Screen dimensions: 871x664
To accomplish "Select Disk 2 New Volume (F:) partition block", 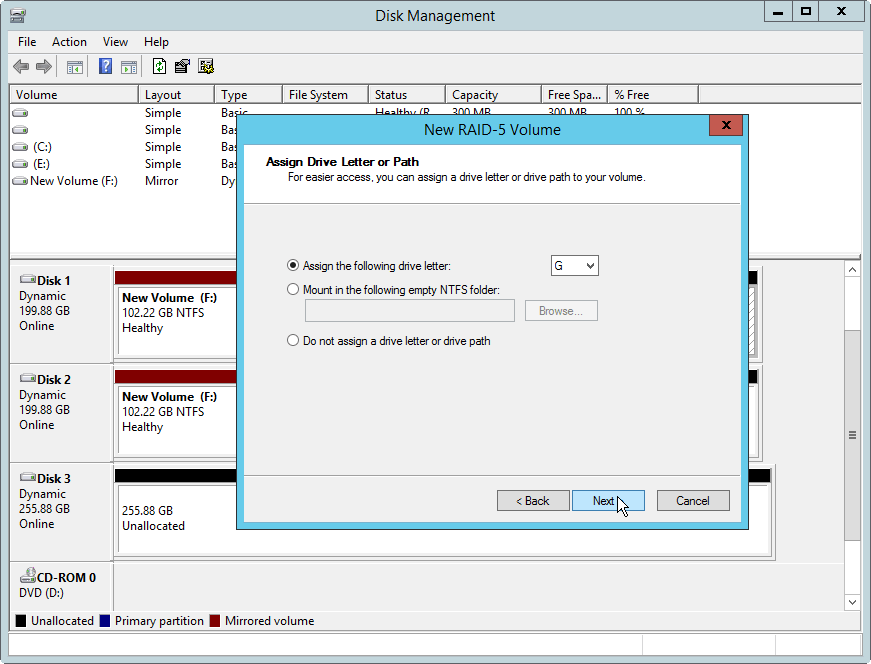I will pos(176,419).
